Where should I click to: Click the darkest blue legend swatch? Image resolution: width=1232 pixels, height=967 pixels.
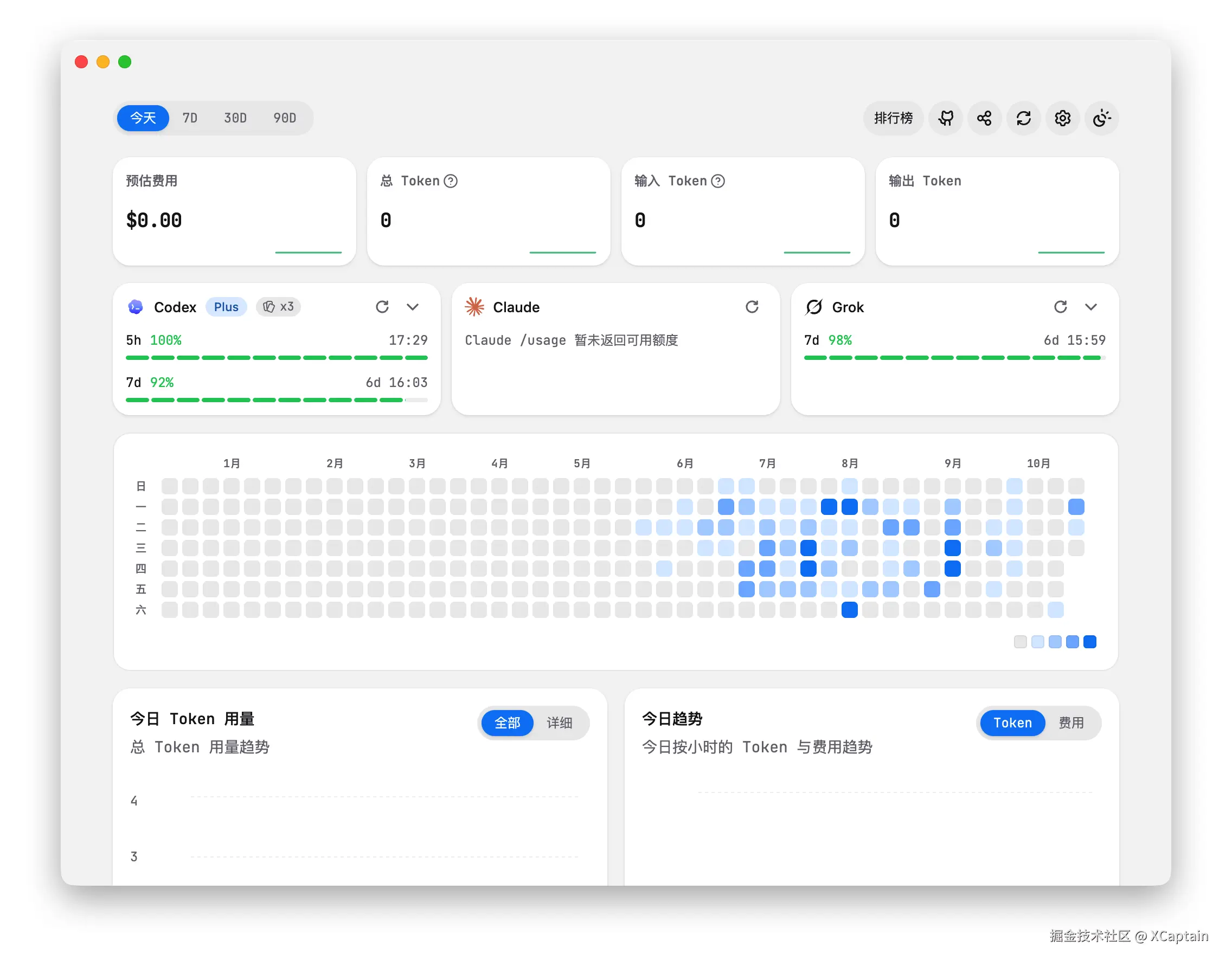[1089, 641]
